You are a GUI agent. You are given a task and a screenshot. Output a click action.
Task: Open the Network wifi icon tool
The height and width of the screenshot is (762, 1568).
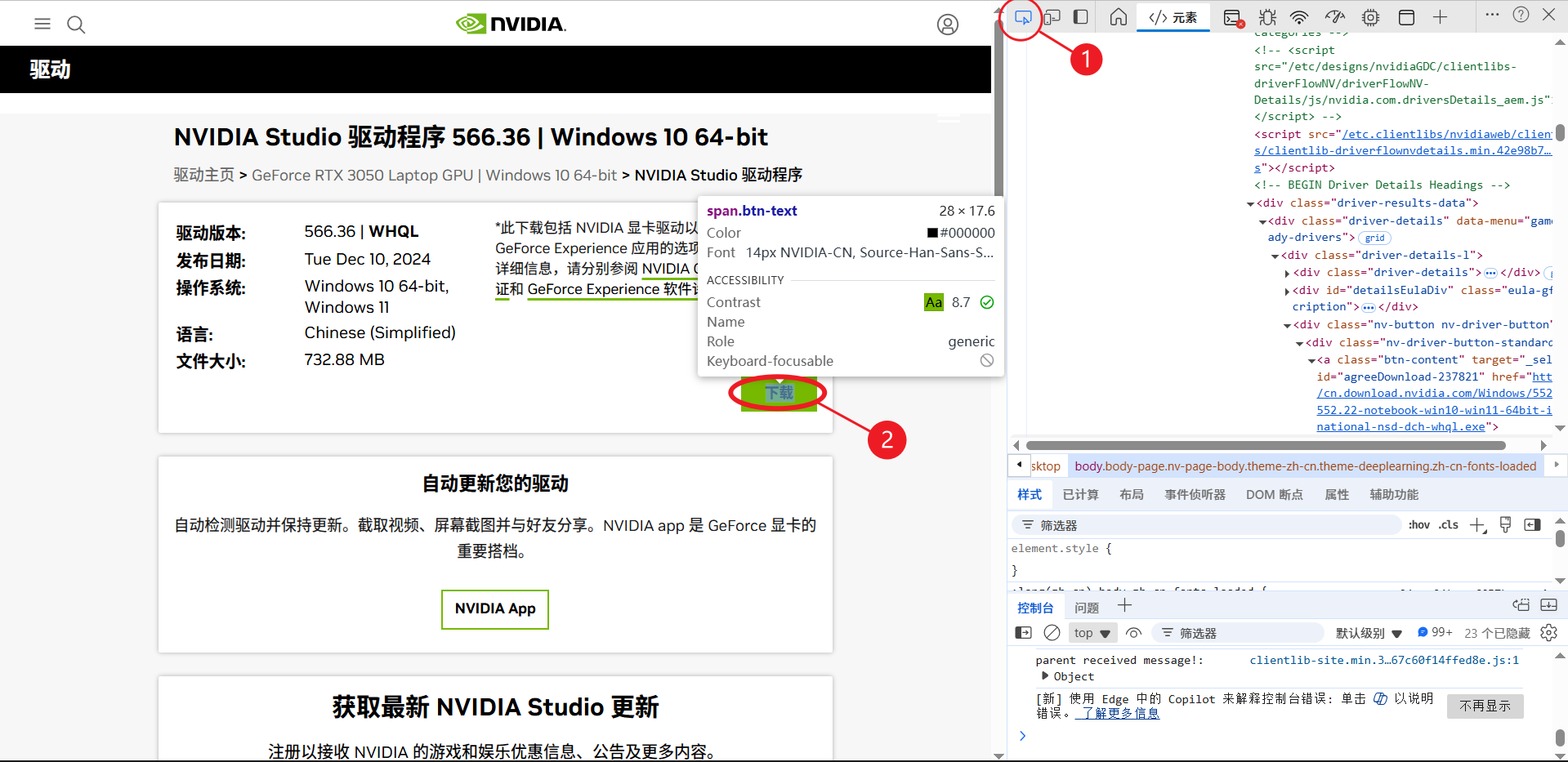coord(1299,17)
